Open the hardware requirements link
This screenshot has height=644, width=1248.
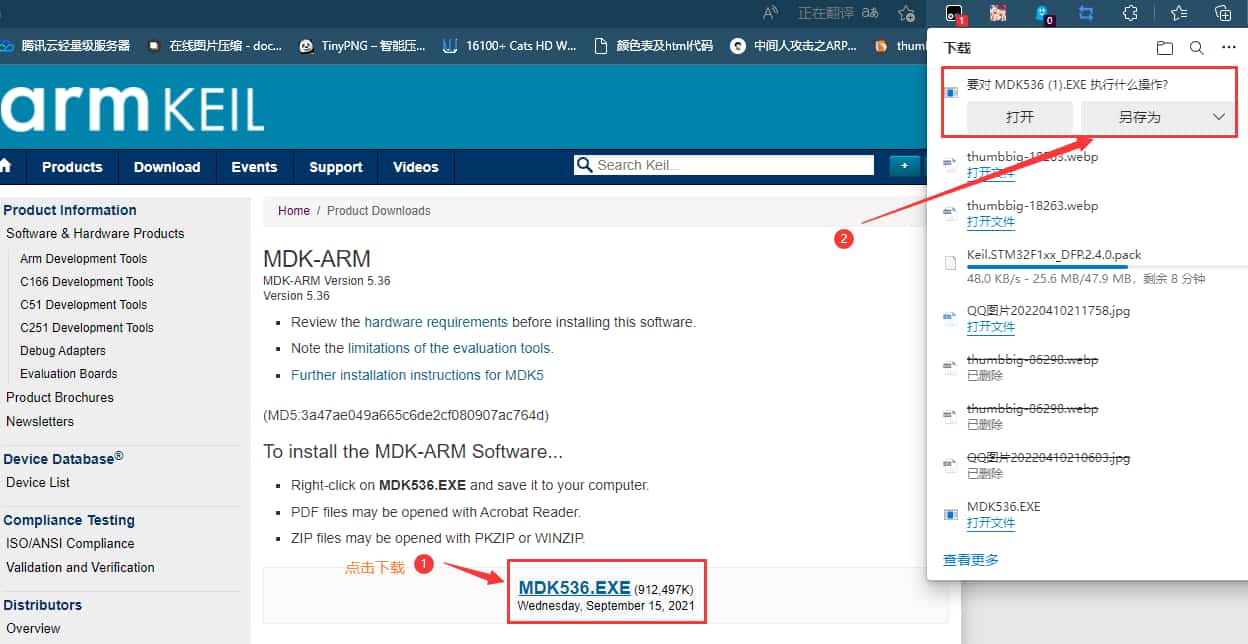coord(435,322)
